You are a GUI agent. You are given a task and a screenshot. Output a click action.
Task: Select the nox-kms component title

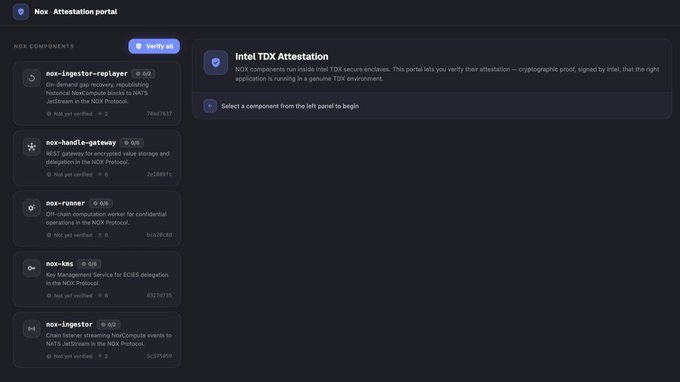click(60, 264)
